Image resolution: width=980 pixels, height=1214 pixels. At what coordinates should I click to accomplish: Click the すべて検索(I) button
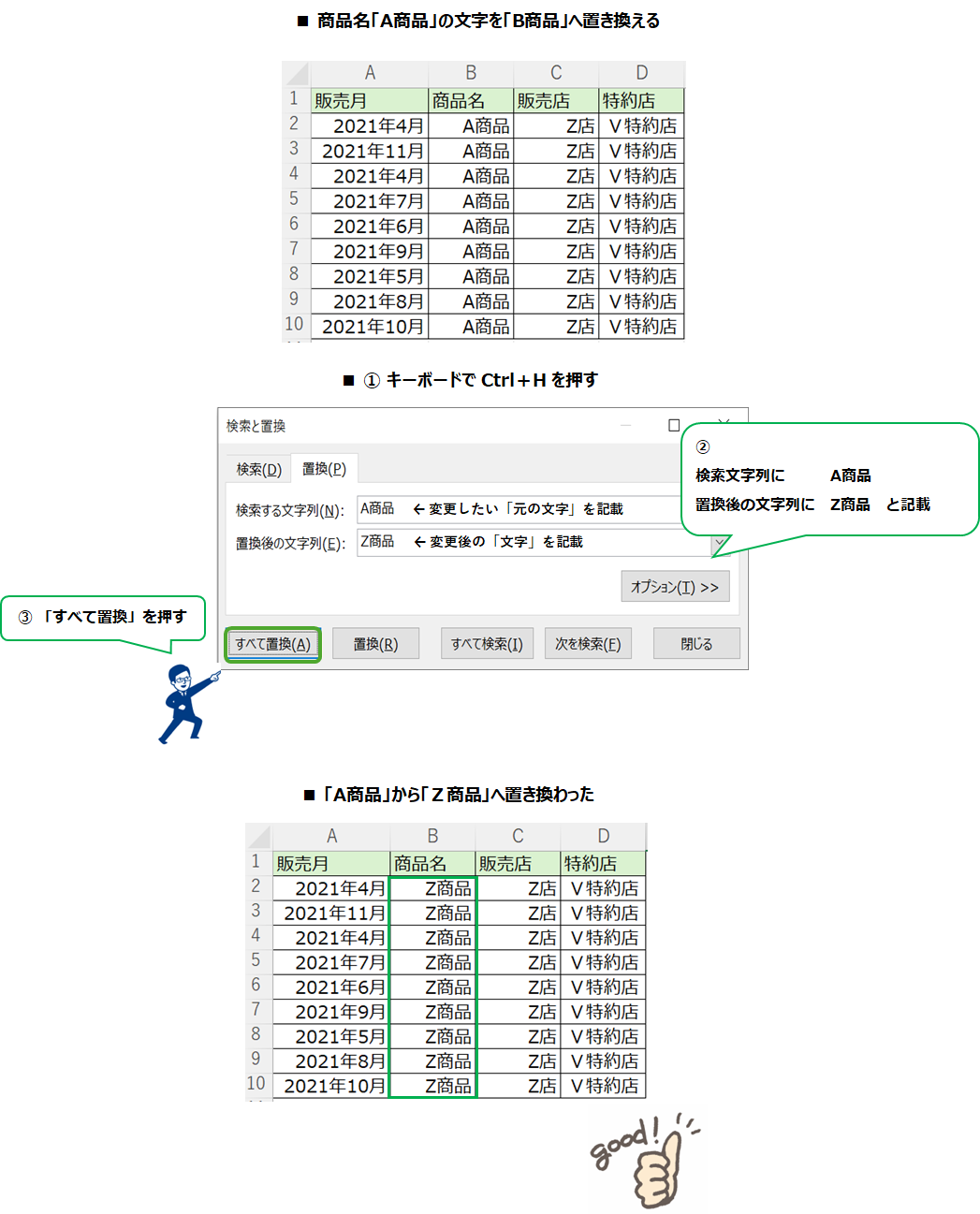487,644
